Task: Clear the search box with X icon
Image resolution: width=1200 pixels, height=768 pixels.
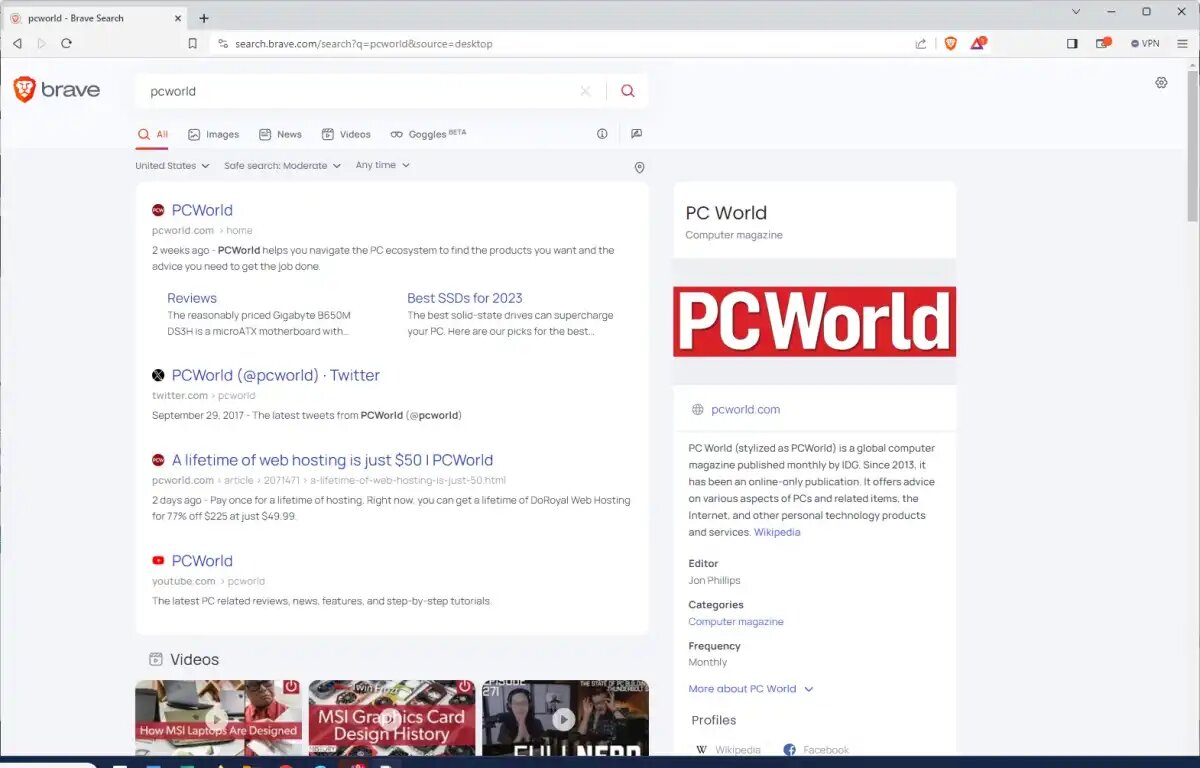Action: 585,91
